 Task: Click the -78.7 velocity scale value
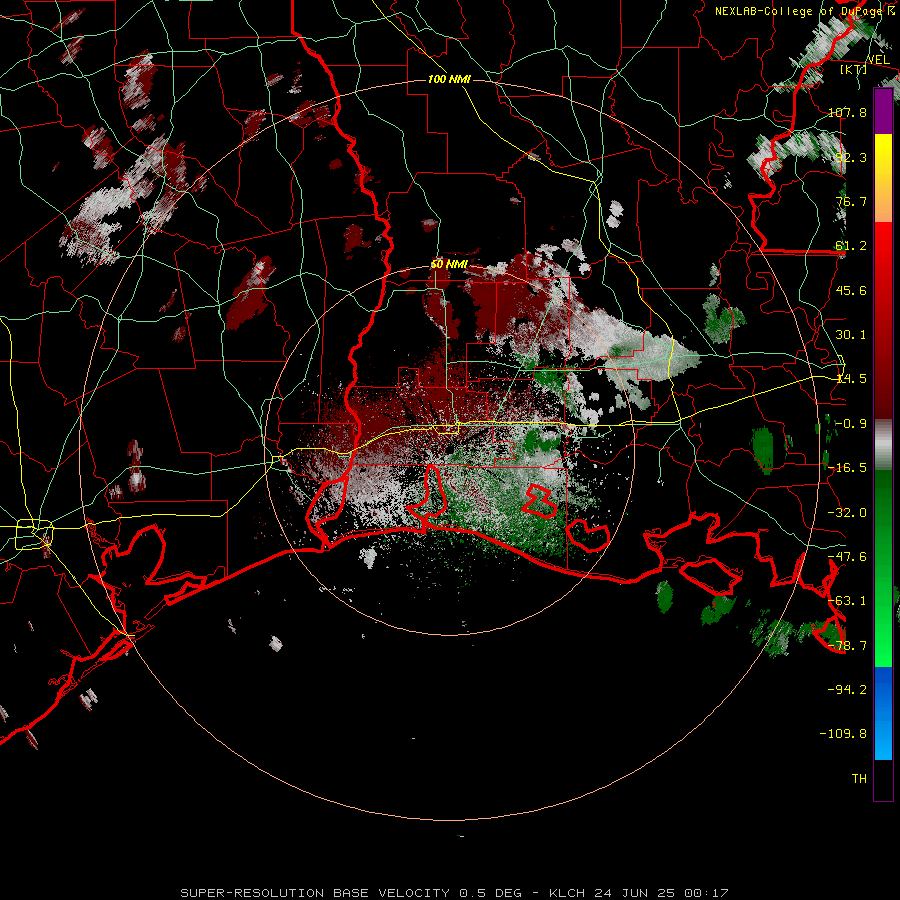[x=847, y=645]
